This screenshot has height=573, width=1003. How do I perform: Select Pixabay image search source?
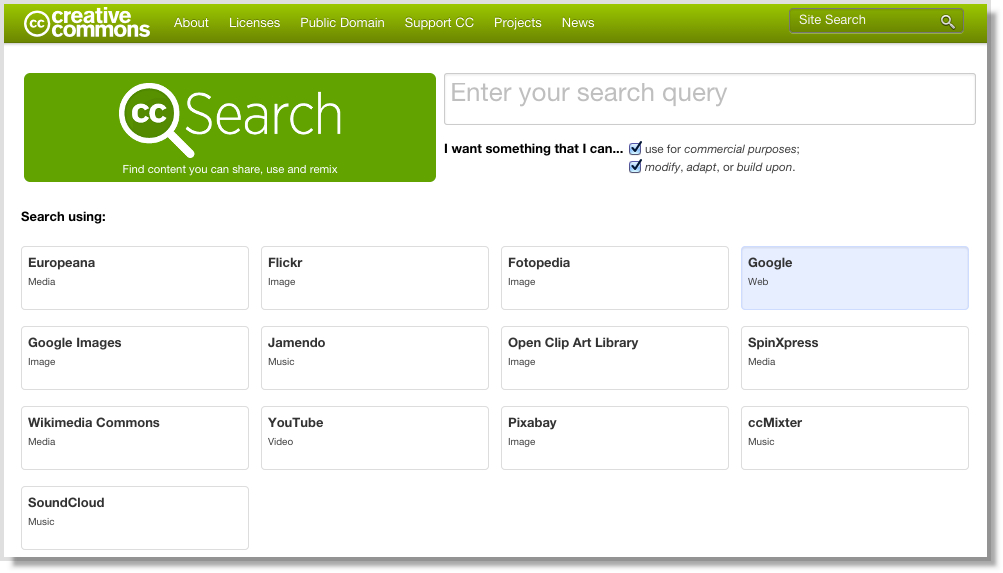pyautogui.click(x=615, y=438)
